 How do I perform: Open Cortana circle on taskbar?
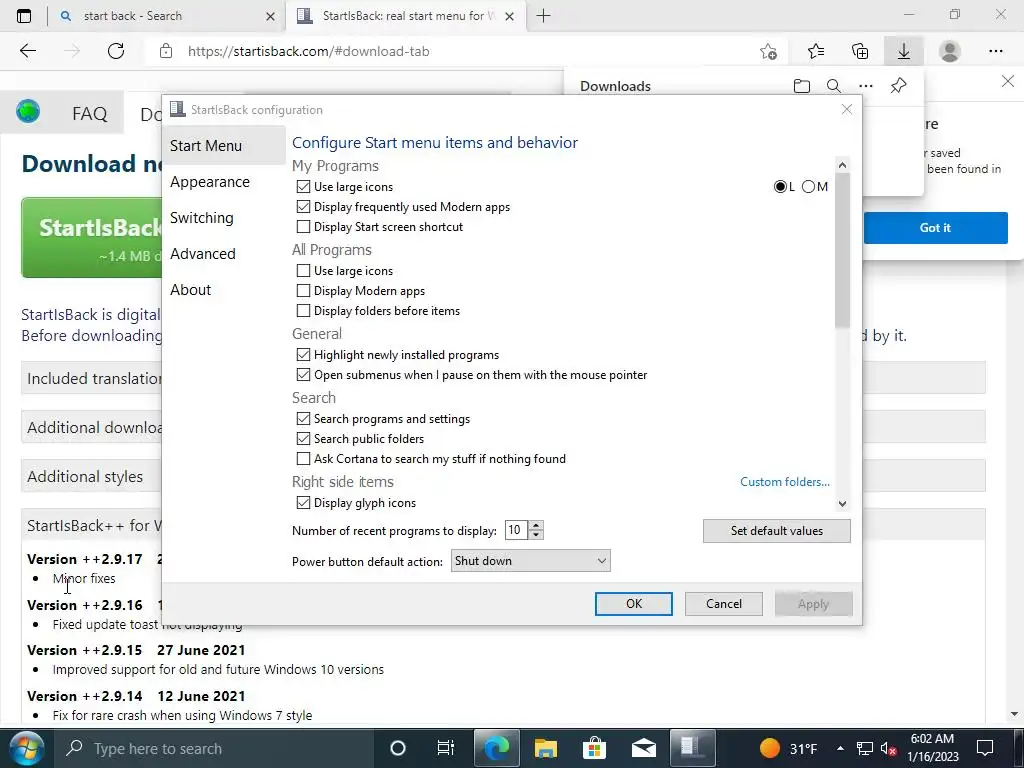point(397,748)
